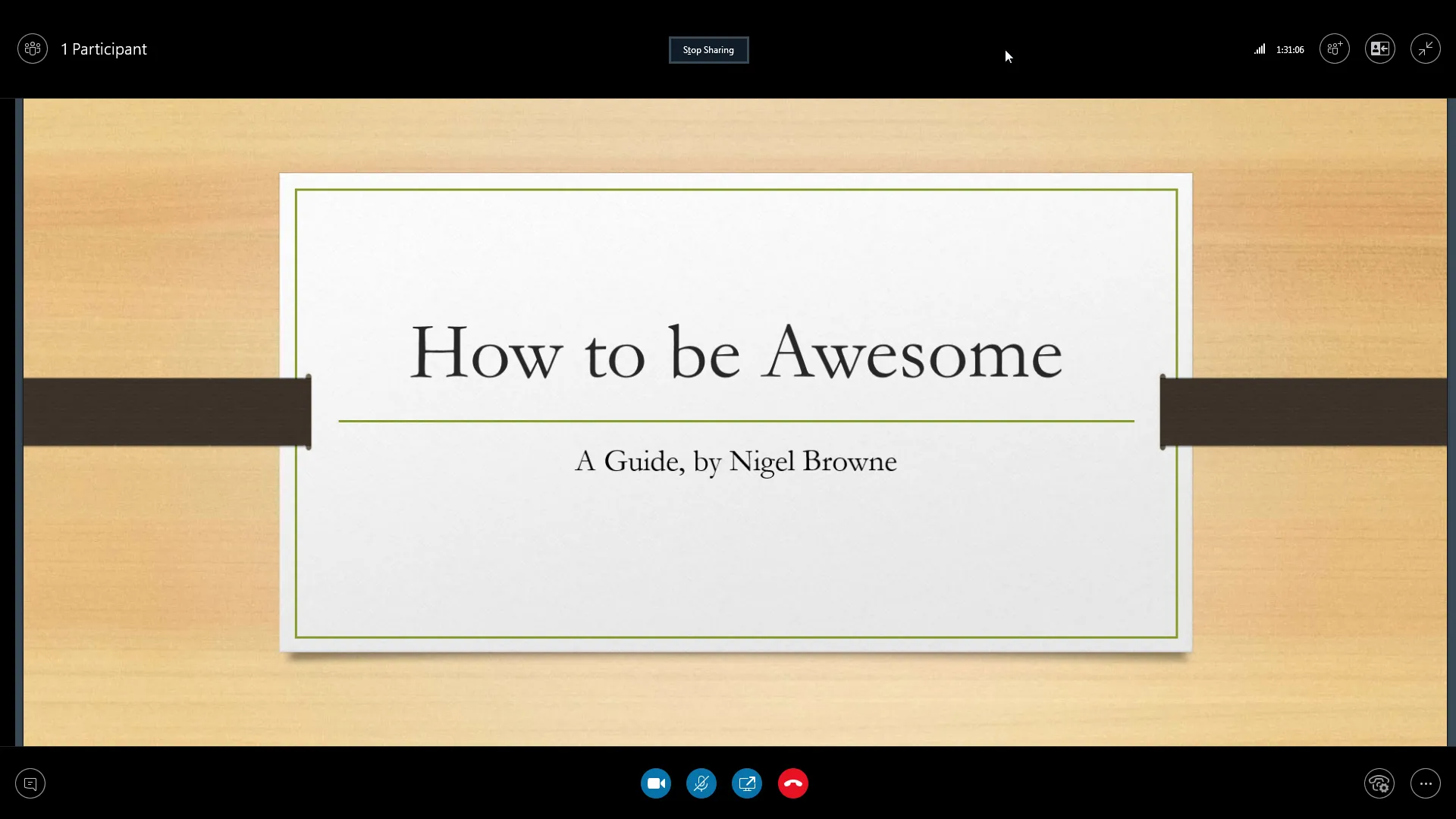Hang up the call

[793, 783]
